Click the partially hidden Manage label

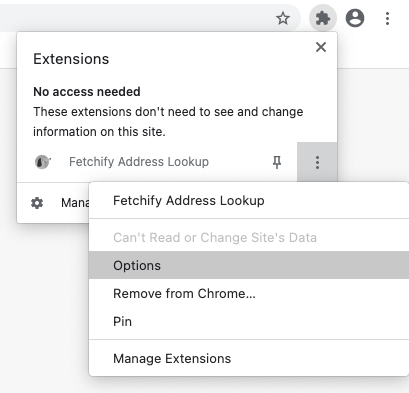[75, 203]
